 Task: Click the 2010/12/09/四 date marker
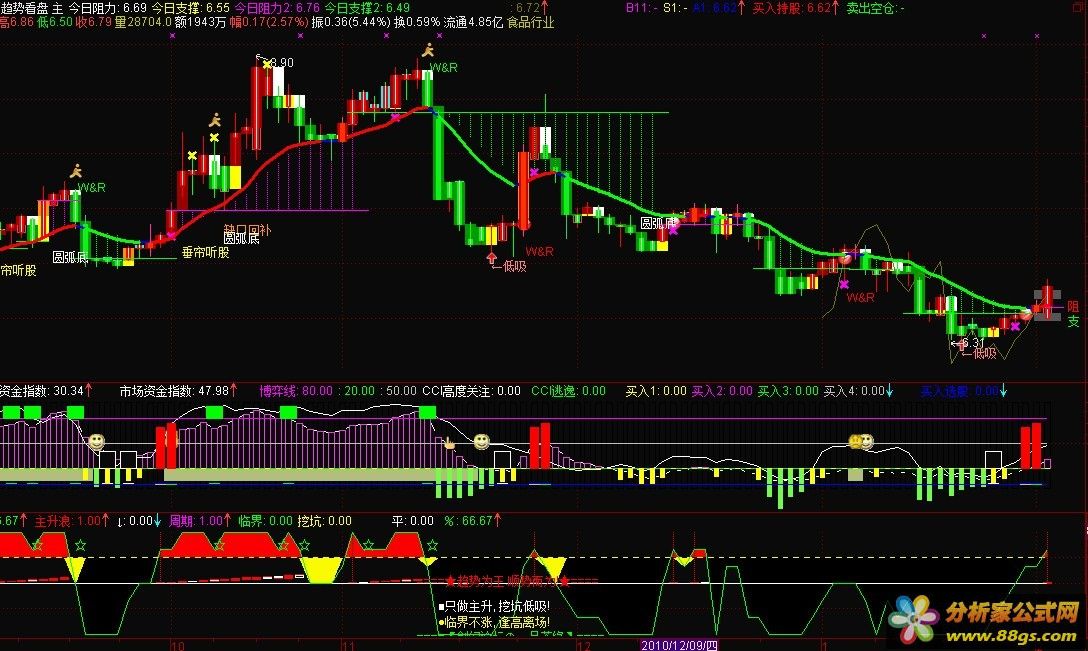[679, 645]
